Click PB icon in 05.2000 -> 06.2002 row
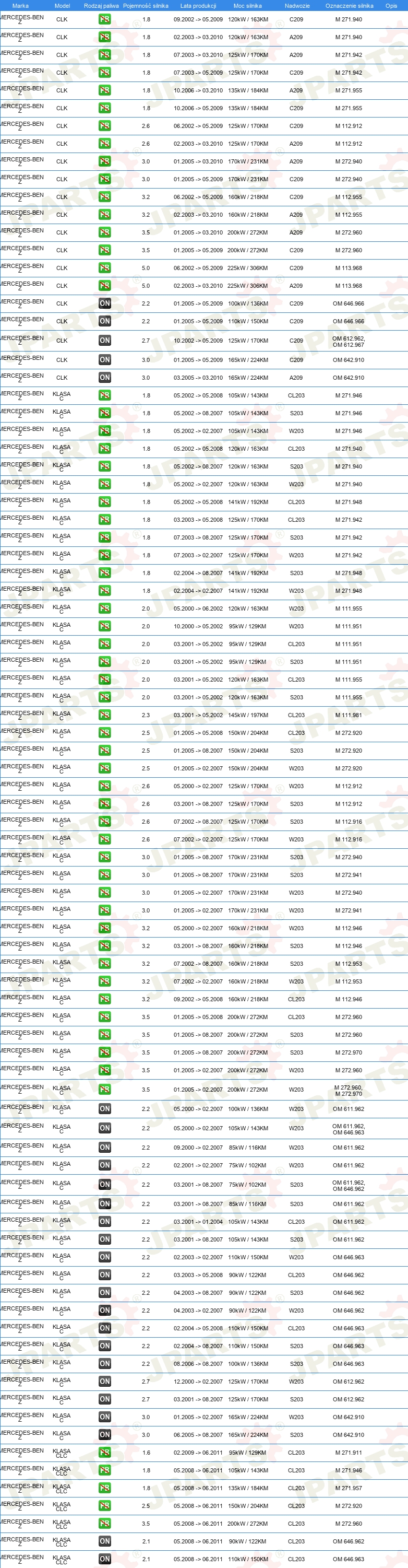Image resolution: width=408 pixels, height=1568 pixels. tap(104, 609)
